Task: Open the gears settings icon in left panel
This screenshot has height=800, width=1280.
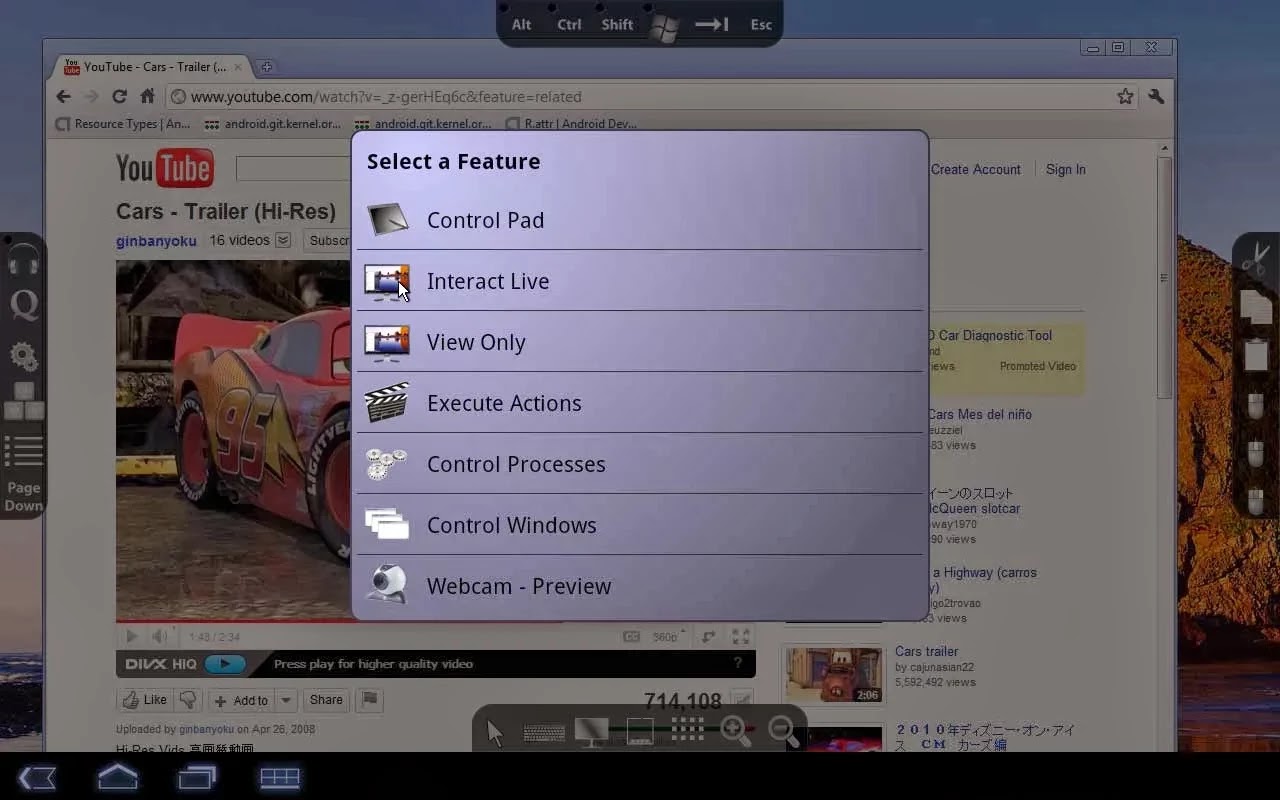Action: pos(23,356)
